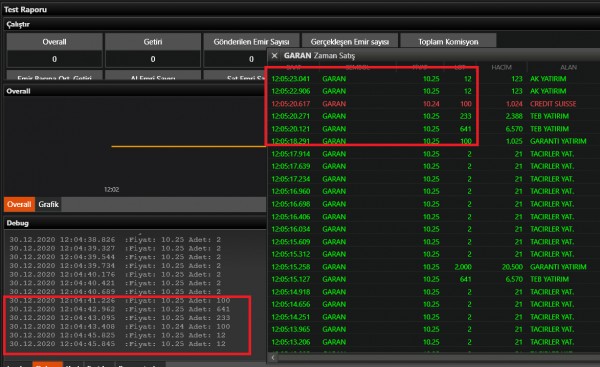Click the debug line at 12:04:45.825
The image size is (600, 367).
(x=117, y=335)
